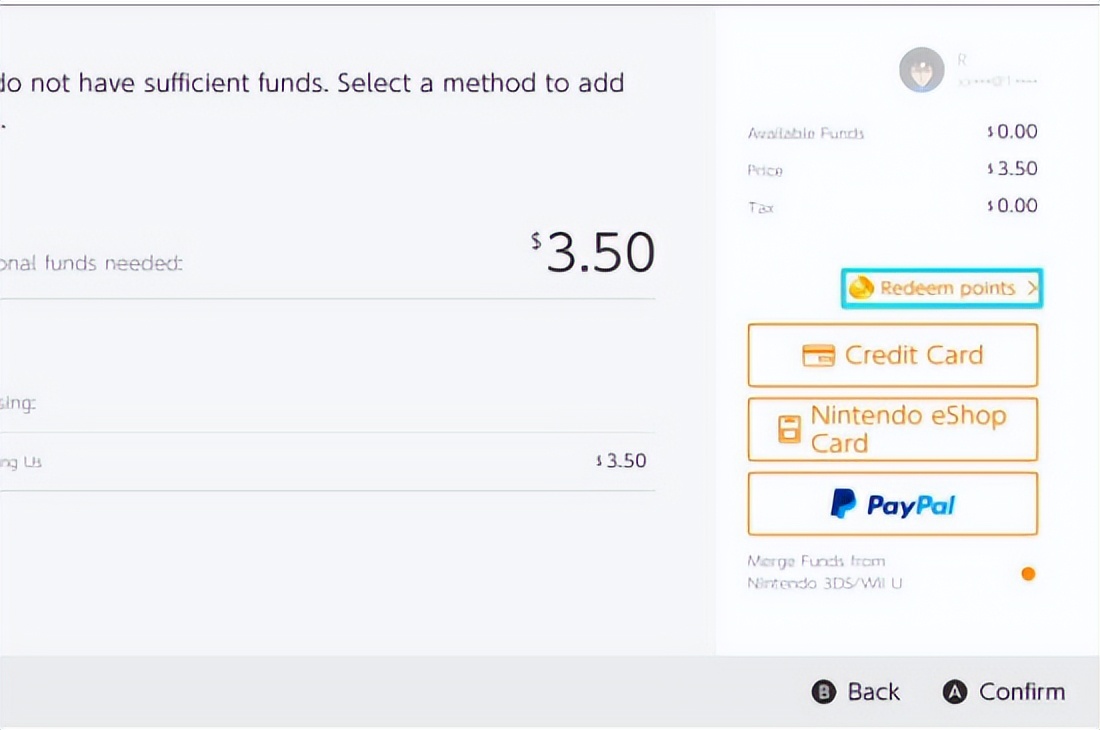Click the user profile avatar
The width and height of the screenshot is (1100, 730).
921,70
